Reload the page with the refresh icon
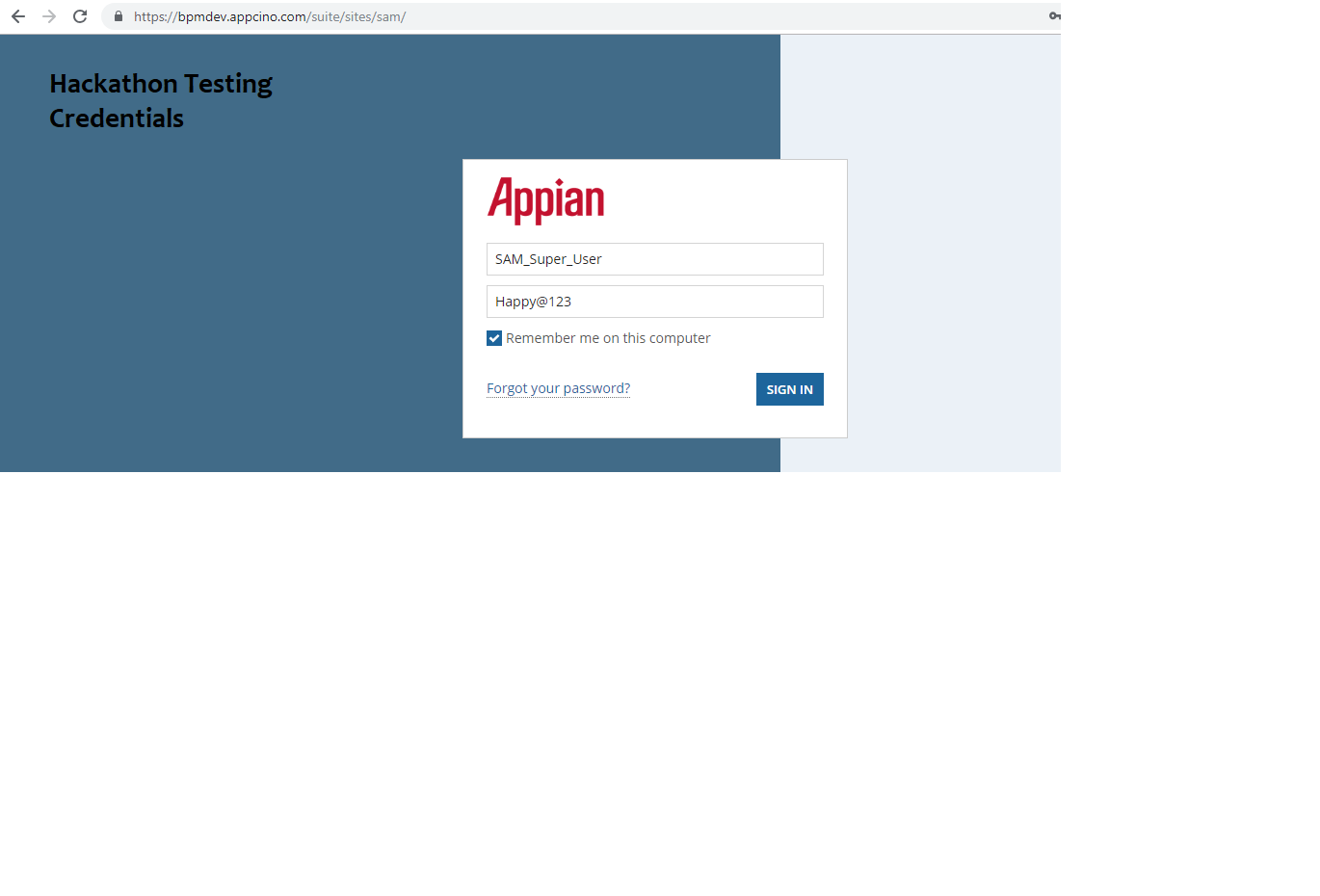 80,16
